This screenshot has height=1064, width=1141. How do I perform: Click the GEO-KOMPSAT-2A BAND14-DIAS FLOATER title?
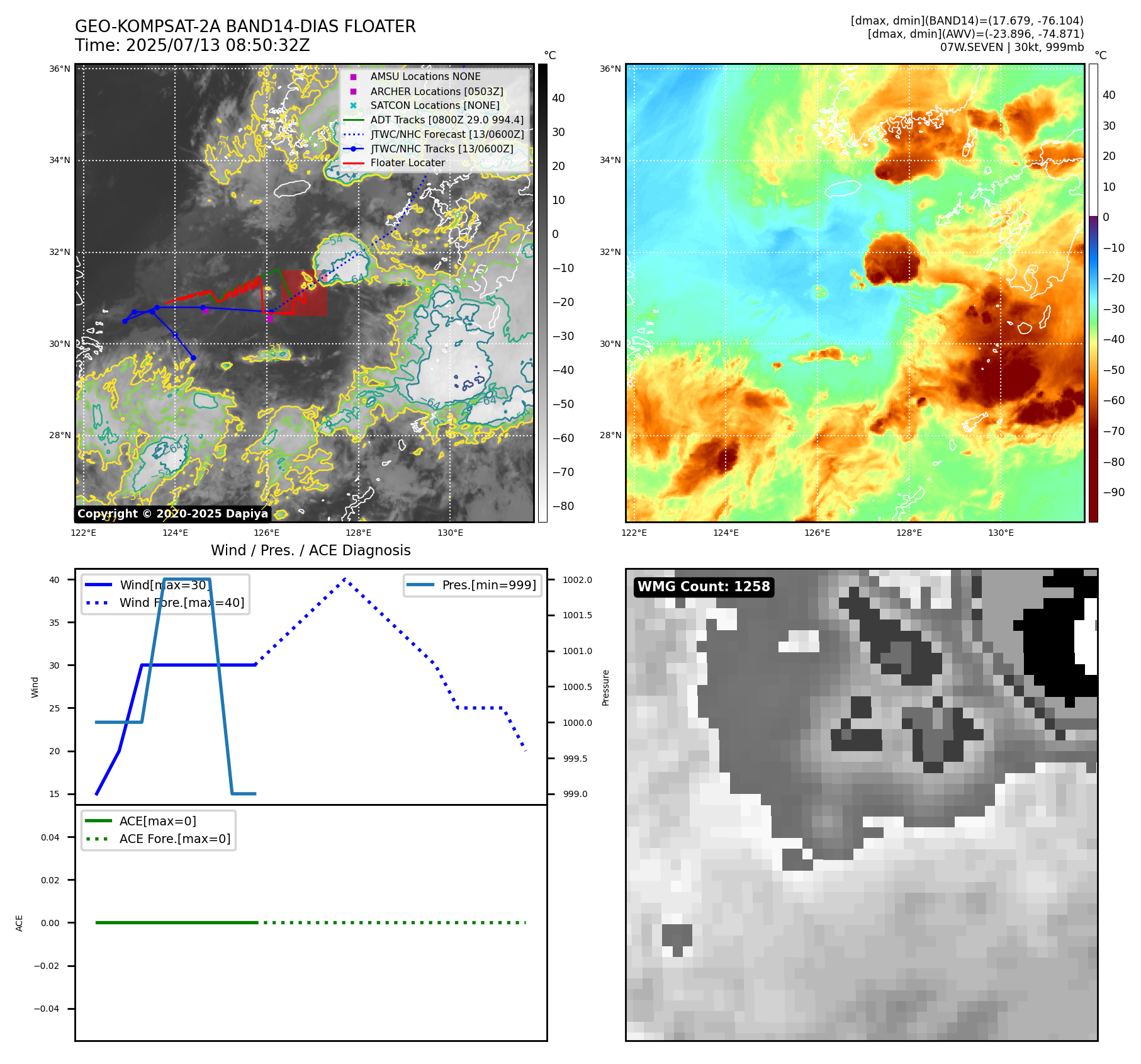tap(245, 26)
